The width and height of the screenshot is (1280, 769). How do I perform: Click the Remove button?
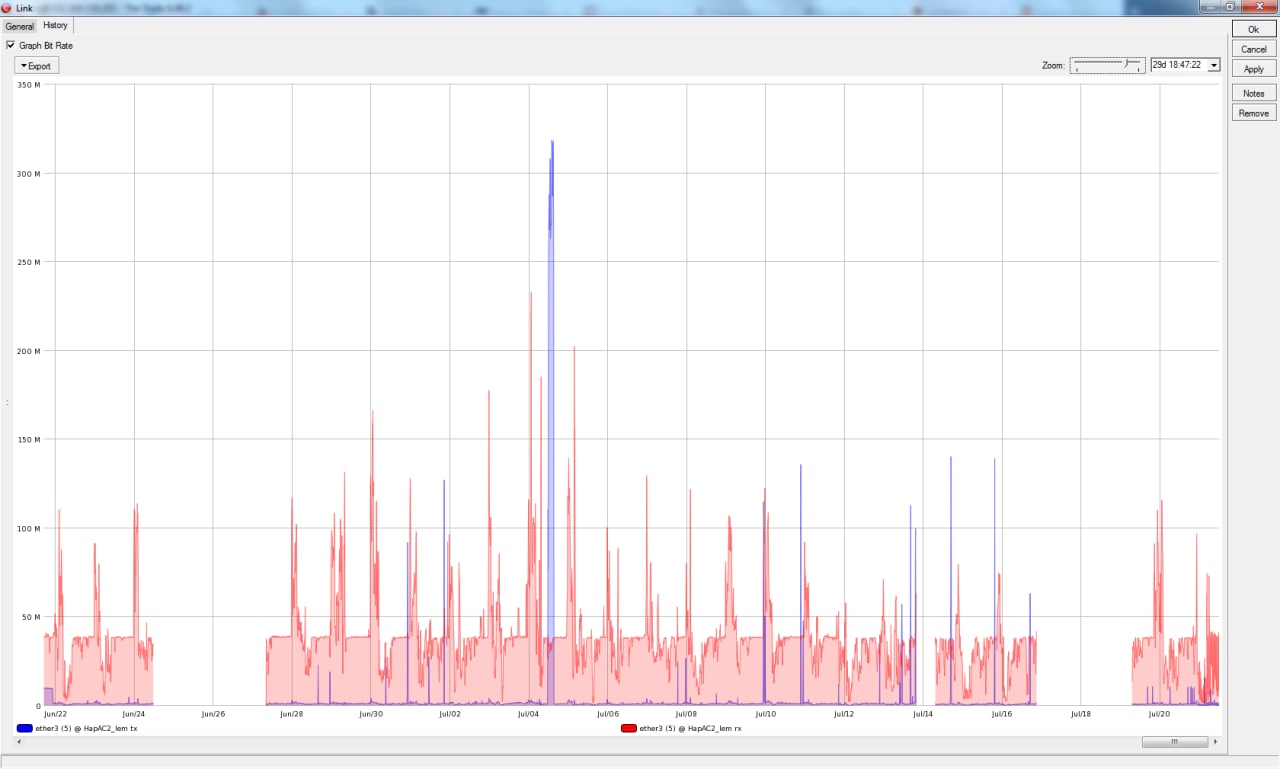(x=1254, y=113)
